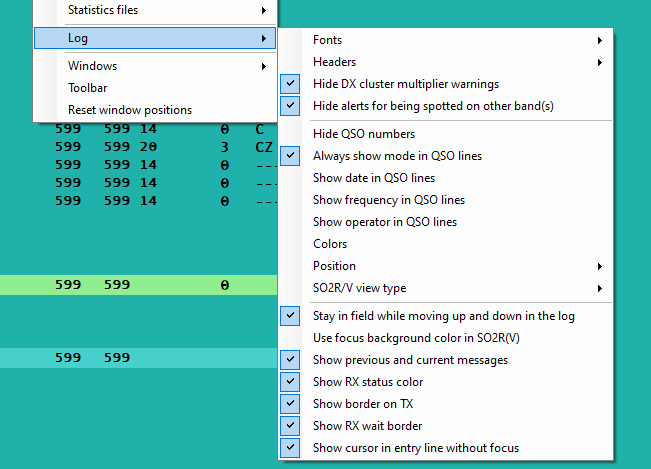Expand the Position submenu
The height and width of the screenshot is (469, 651).
tap(446, 266)
